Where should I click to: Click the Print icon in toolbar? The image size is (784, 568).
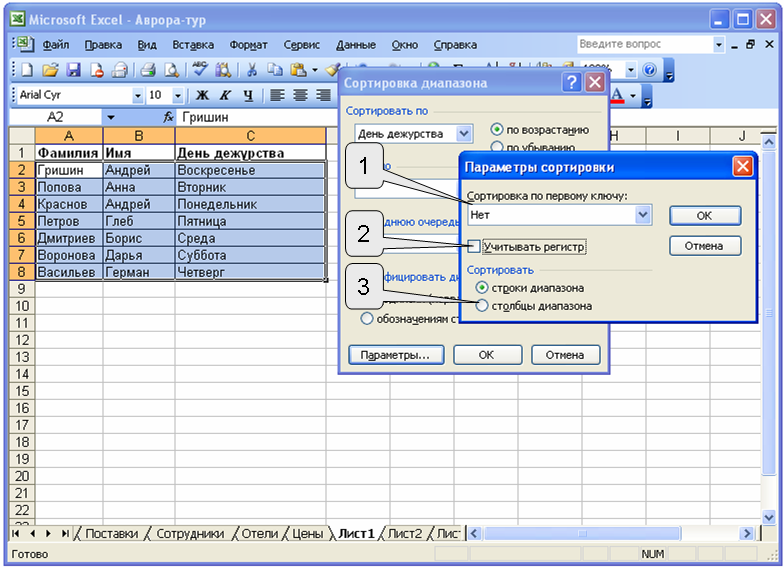point(147,70)
